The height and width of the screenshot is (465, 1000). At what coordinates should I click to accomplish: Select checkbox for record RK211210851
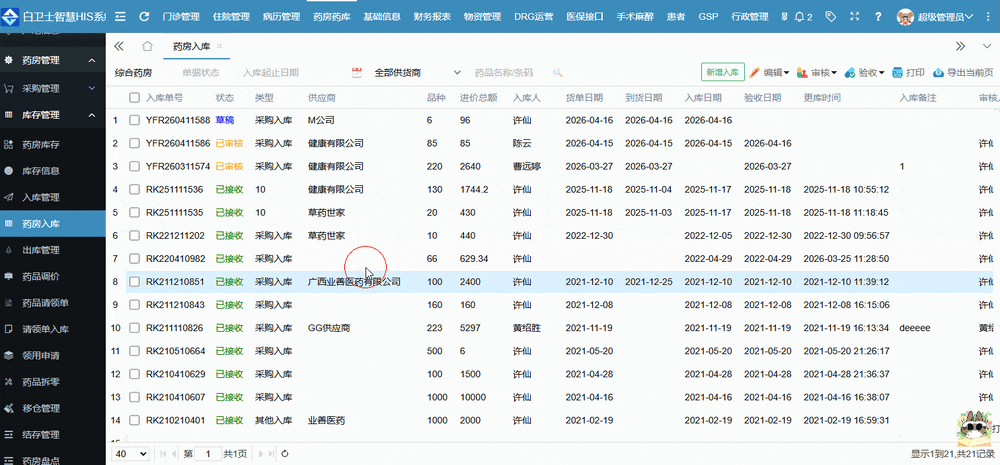pyautogui.click(x=134, y=282)
